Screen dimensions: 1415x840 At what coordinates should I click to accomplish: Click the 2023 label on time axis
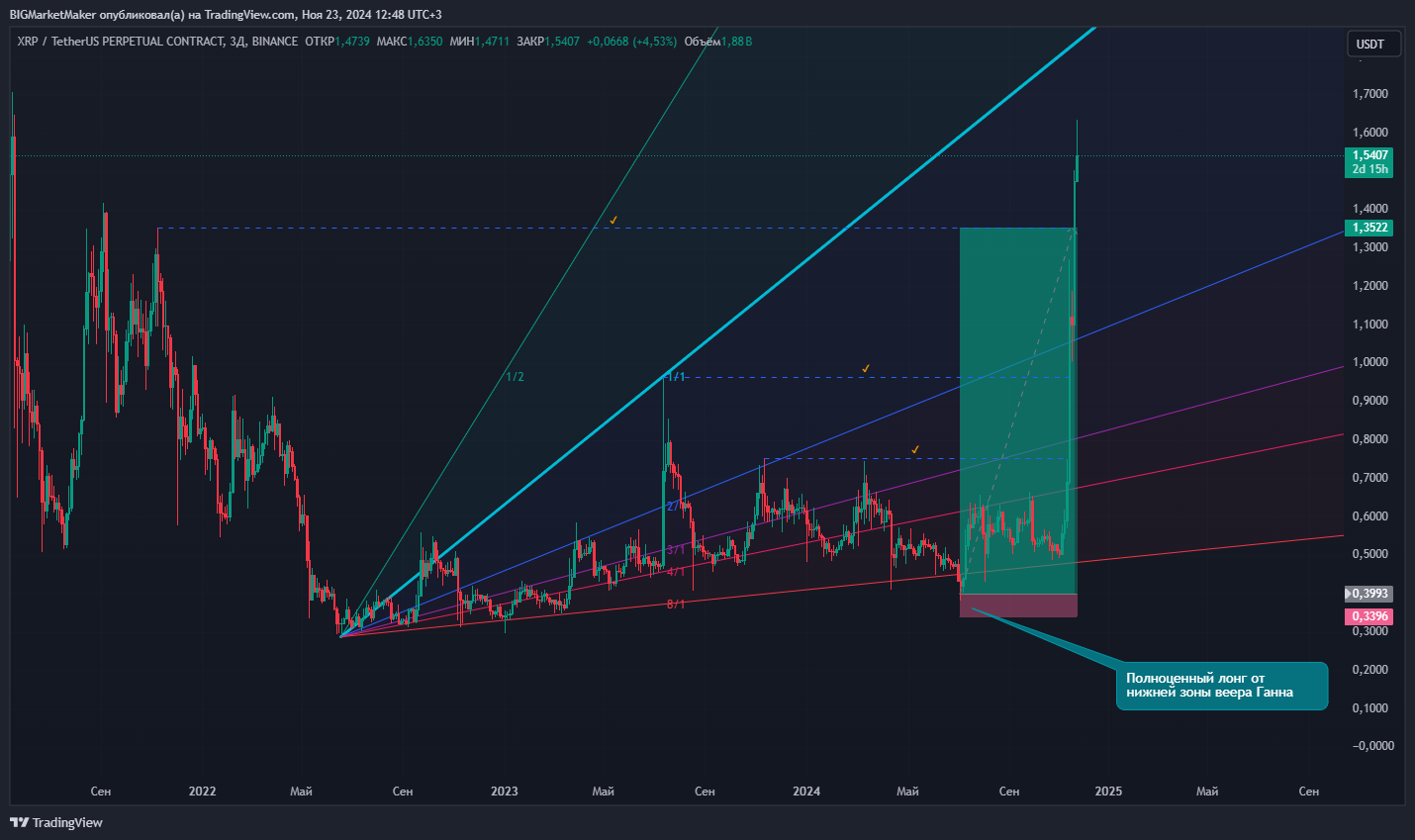point(505,792)
